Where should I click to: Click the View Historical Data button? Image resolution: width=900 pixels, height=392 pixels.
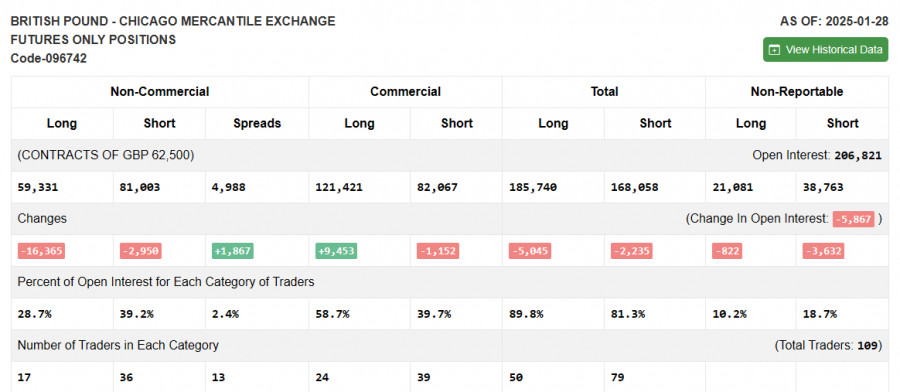(825, 50)
